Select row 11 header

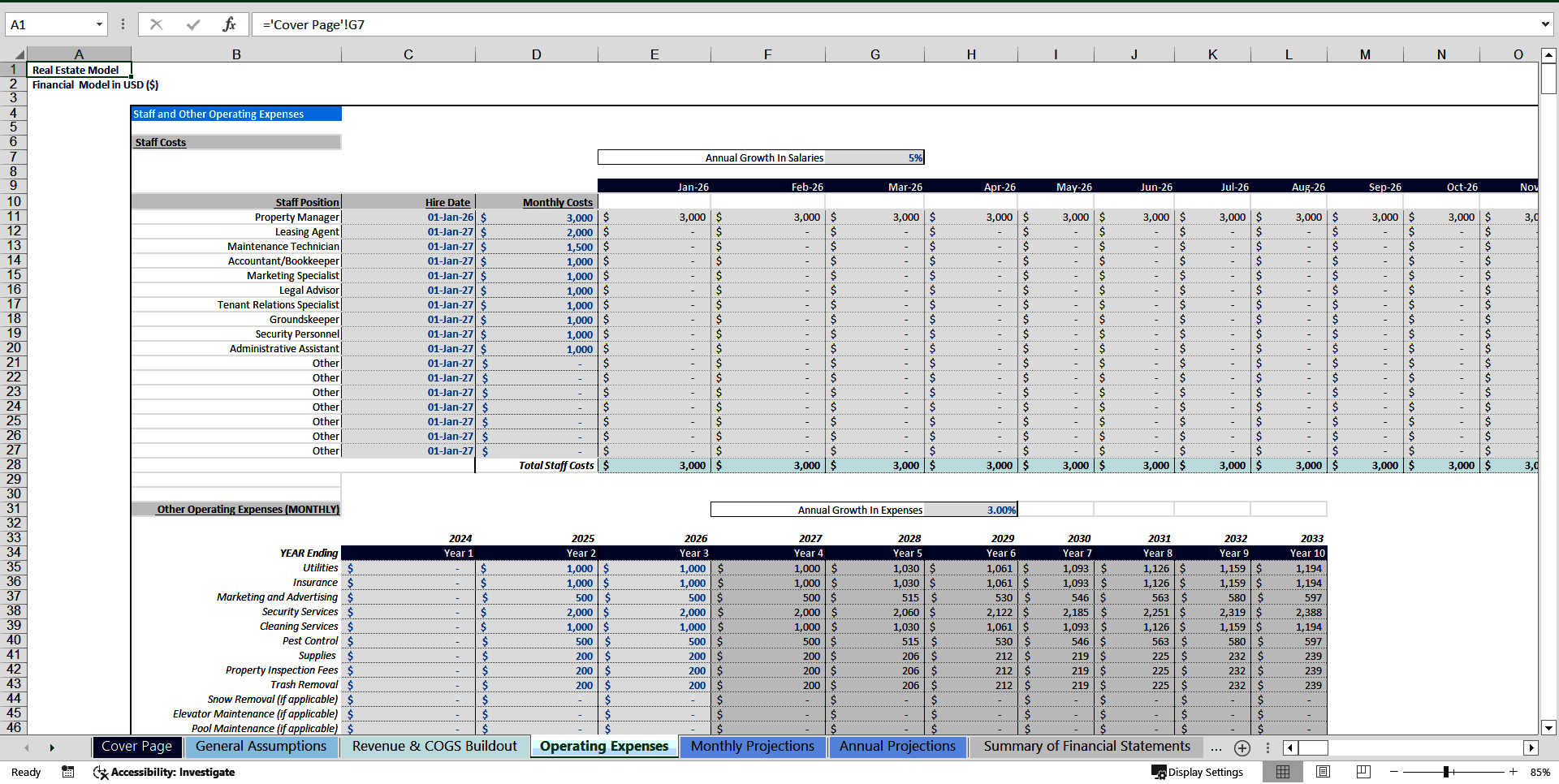[14, 217]
